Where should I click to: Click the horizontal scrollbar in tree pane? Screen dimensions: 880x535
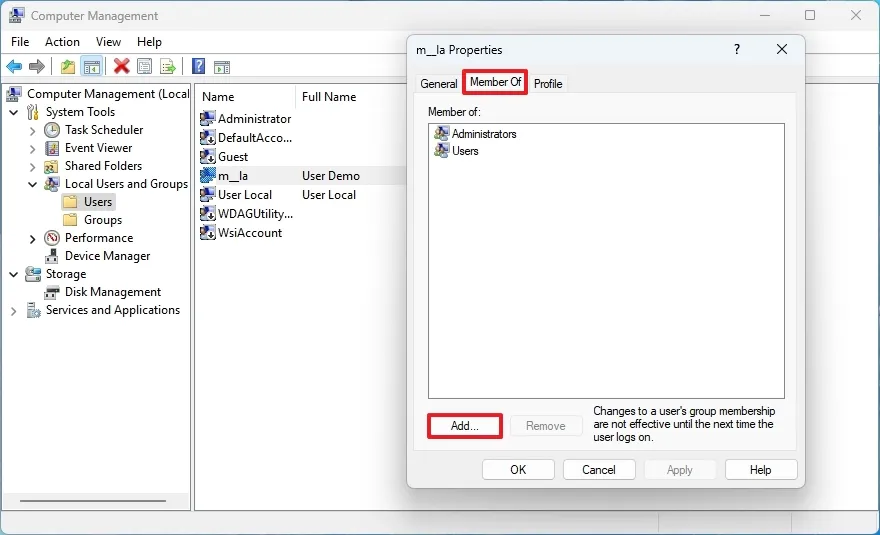[x=93, y=501]
